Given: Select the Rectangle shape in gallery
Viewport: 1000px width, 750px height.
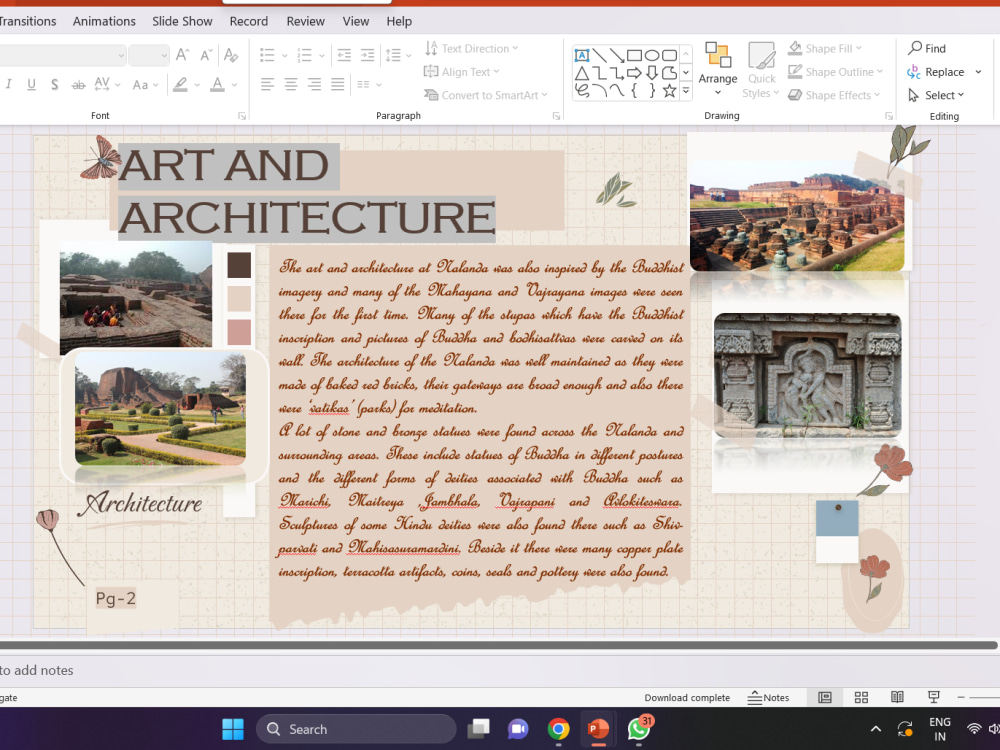Looking at the screenshot, I should pyautogui.click(x=634, y=55).
